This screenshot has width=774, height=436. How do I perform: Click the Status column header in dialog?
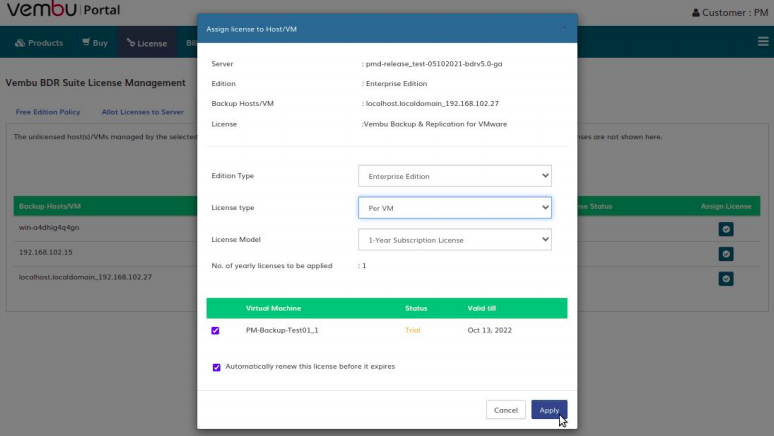point(416,308)
